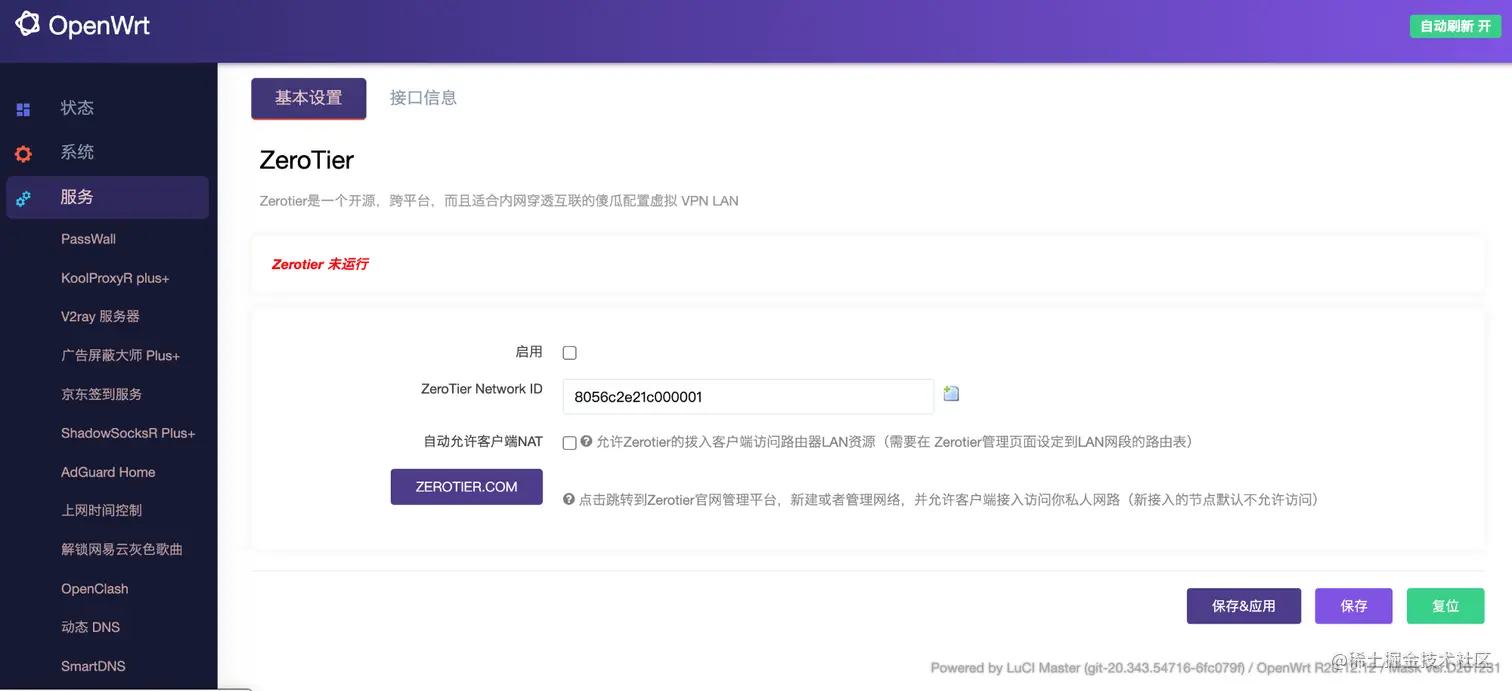Expand the 系统 section in sidebar
This screenshot has width=1512, height=691.
point(77,153)
